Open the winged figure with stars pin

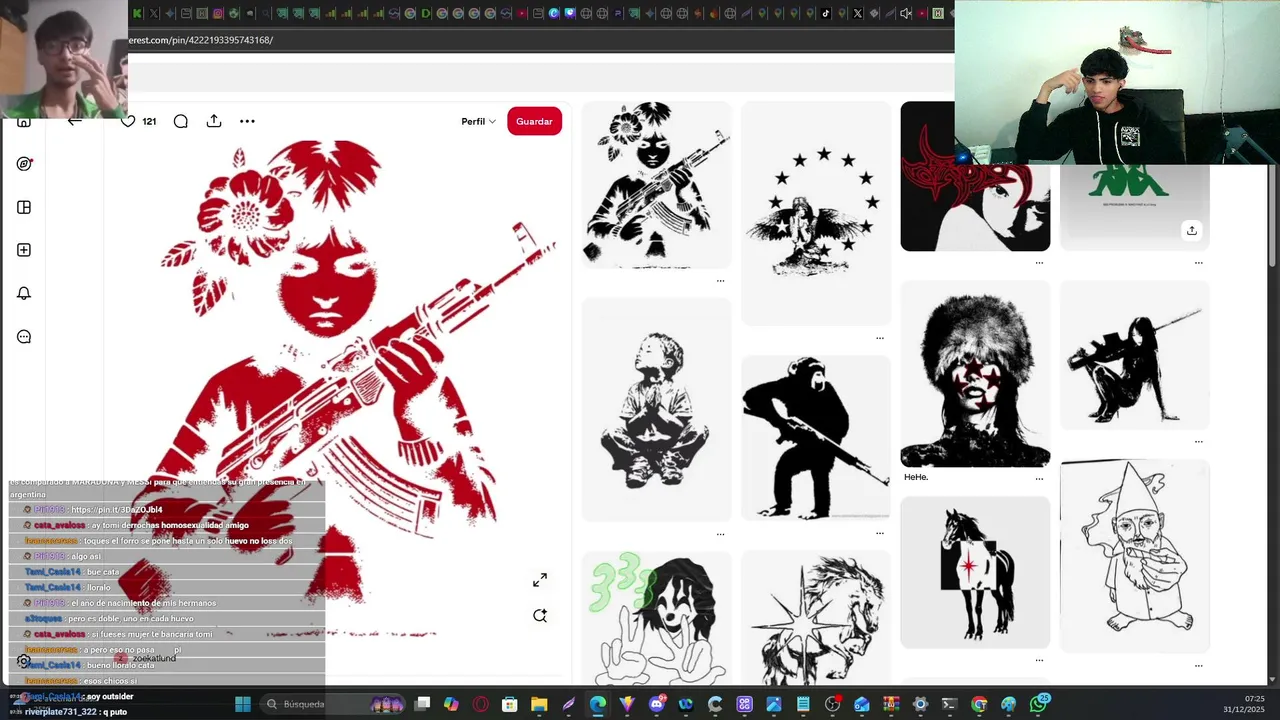[x=816, y=213]
